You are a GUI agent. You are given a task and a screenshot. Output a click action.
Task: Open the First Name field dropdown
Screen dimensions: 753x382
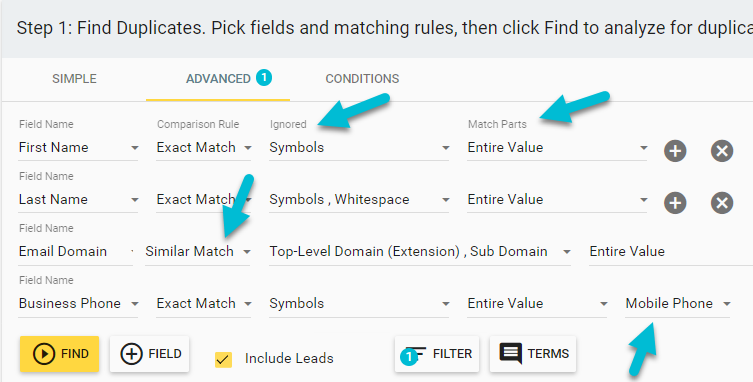pyautogui.click(x=78, y=148)
